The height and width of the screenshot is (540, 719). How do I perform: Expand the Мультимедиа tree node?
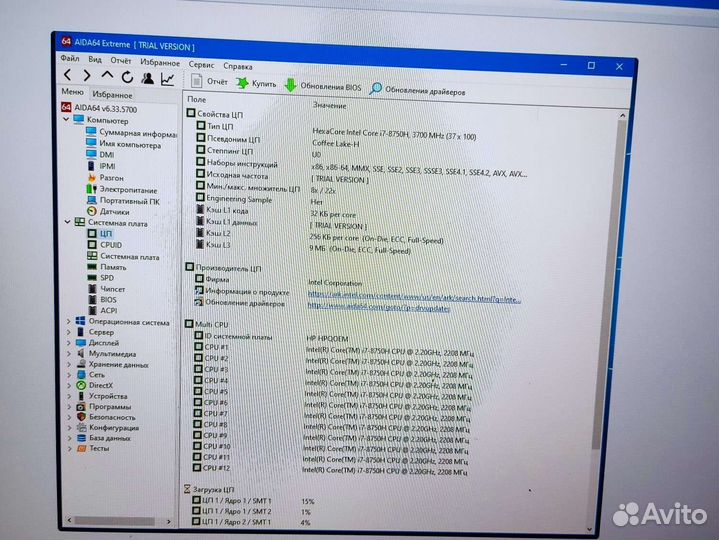(68, 353)
